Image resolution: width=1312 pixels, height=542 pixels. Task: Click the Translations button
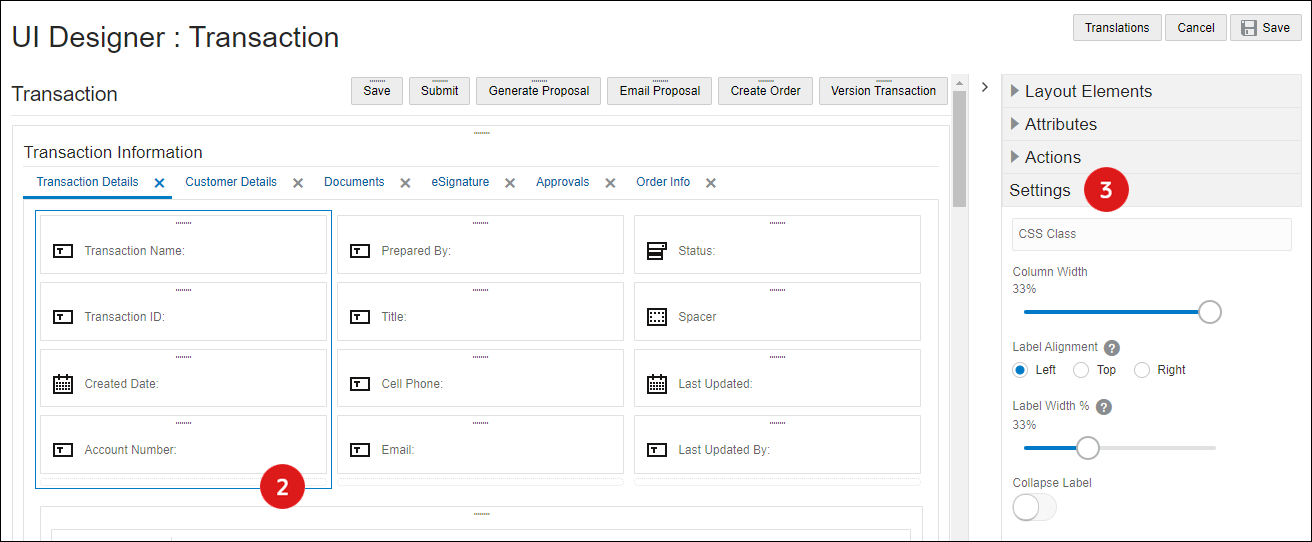coord(1117,28)
